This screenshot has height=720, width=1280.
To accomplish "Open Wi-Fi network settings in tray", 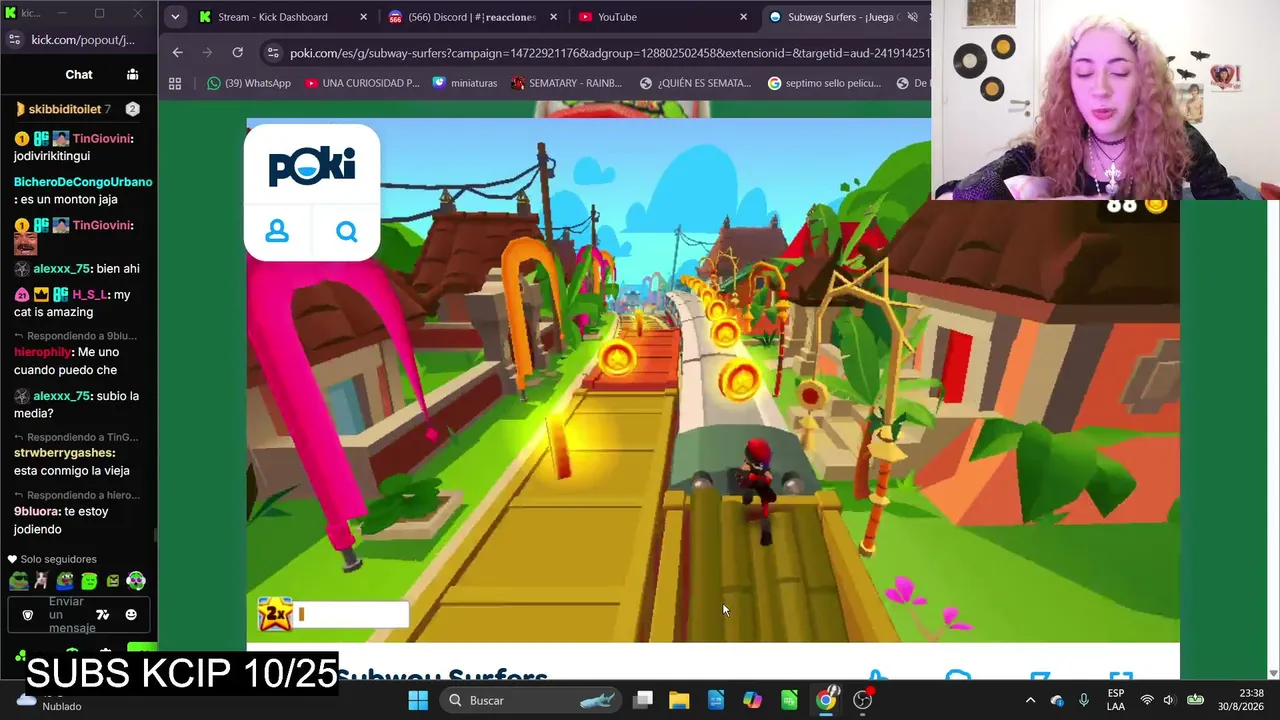I will 1147,700.
